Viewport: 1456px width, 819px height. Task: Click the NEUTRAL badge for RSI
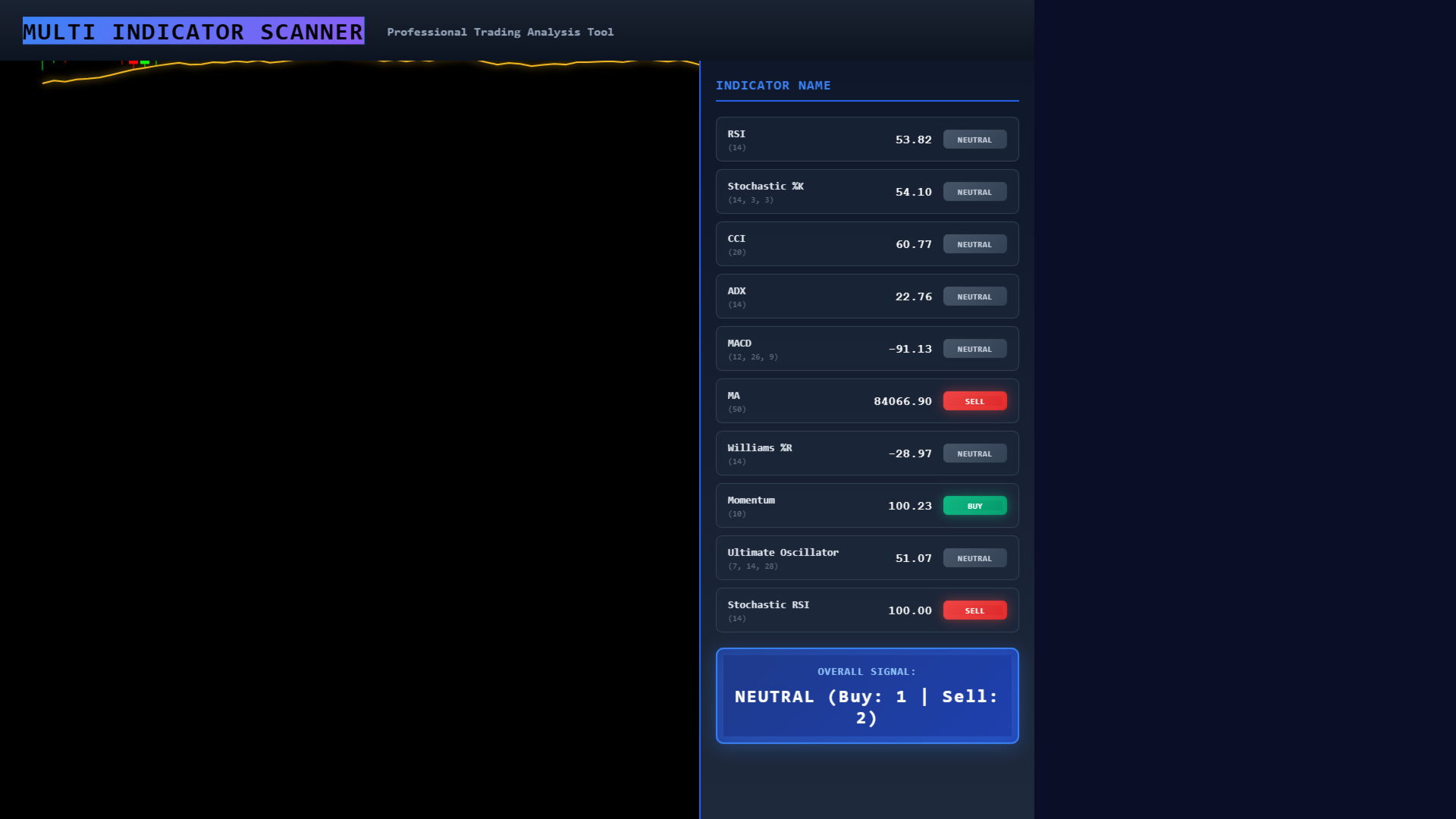974,140
